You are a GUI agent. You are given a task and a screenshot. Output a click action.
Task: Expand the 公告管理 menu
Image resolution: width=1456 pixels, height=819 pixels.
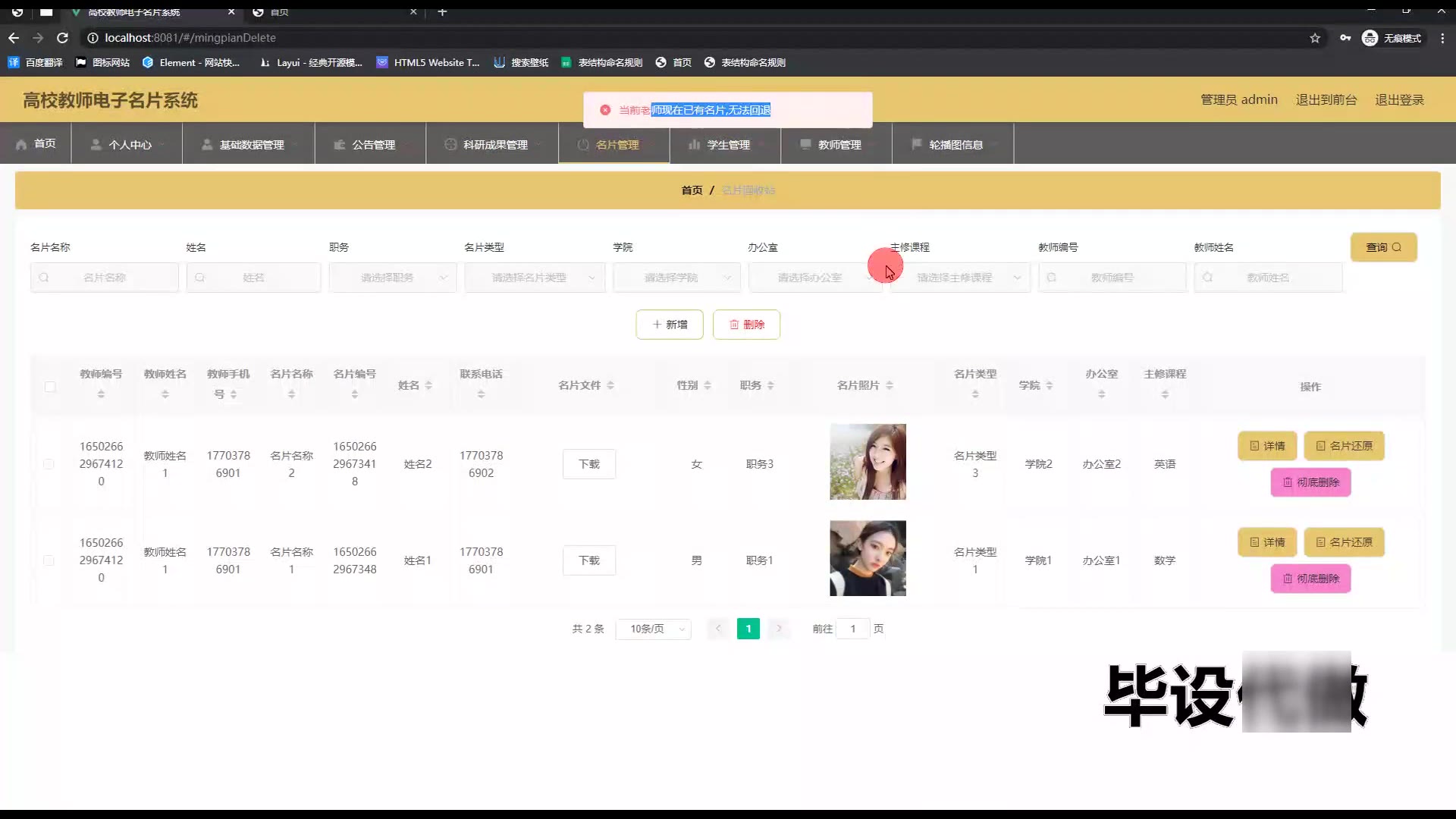pos(371,144)
